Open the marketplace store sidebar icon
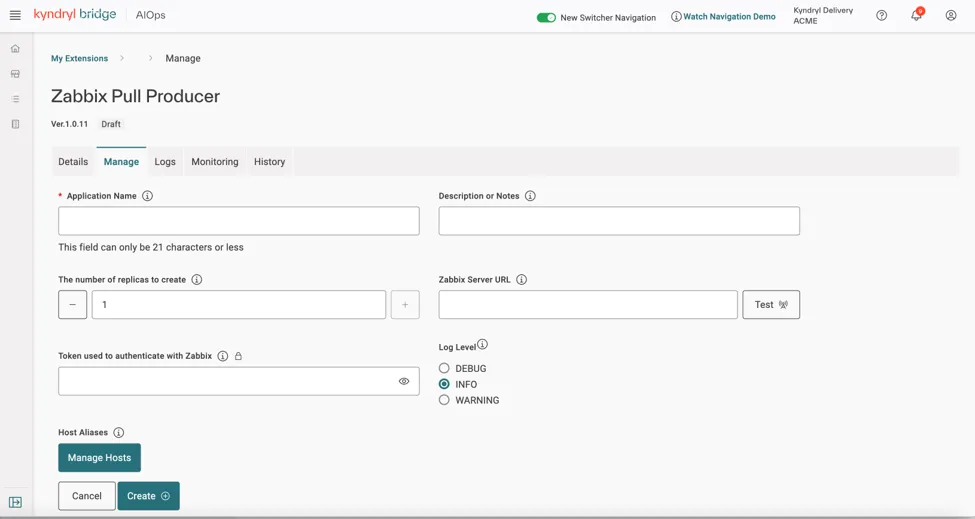 coord(16,74)
